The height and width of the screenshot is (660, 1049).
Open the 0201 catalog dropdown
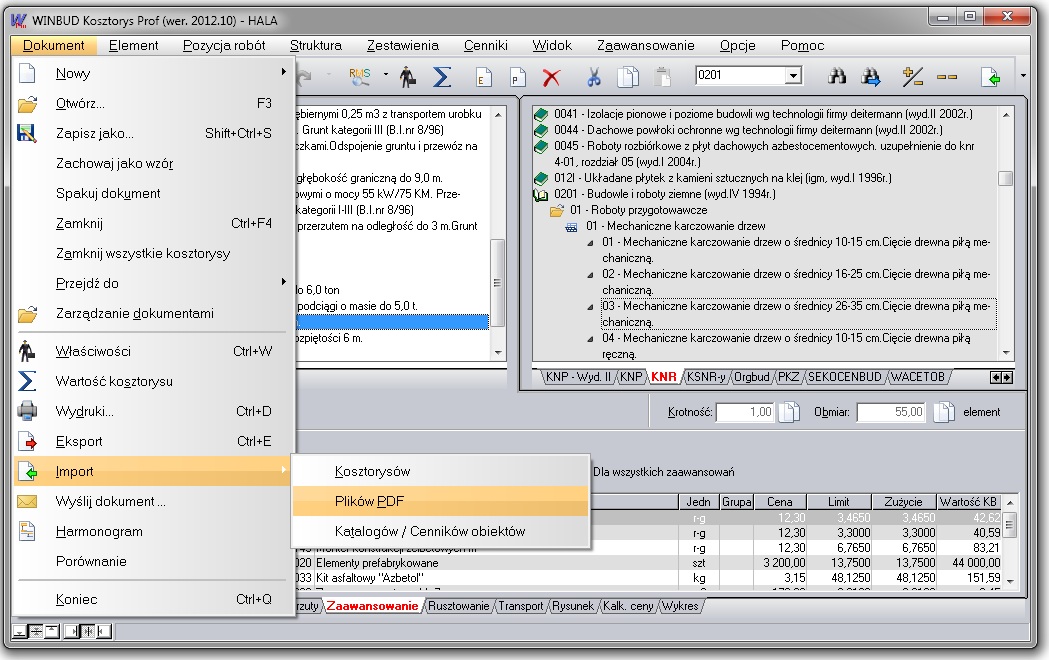[x=794, y=76]
